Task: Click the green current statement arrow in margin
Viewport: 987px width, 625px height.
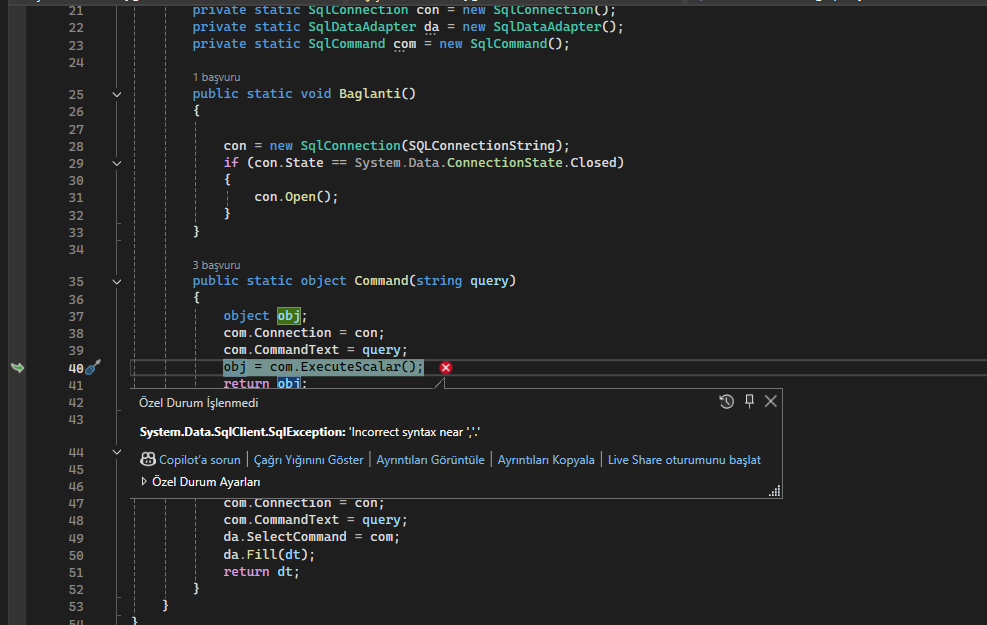Action: pos(18,368)
